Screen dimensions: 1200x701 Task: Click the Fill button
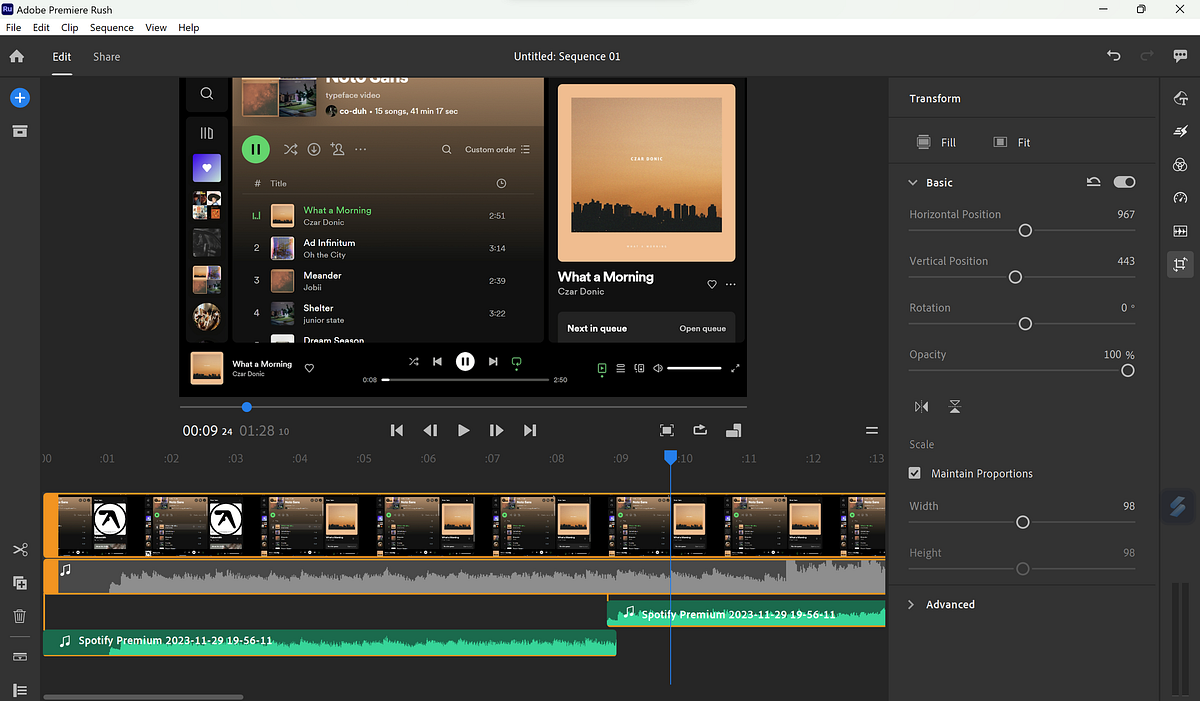coord(937,142)
